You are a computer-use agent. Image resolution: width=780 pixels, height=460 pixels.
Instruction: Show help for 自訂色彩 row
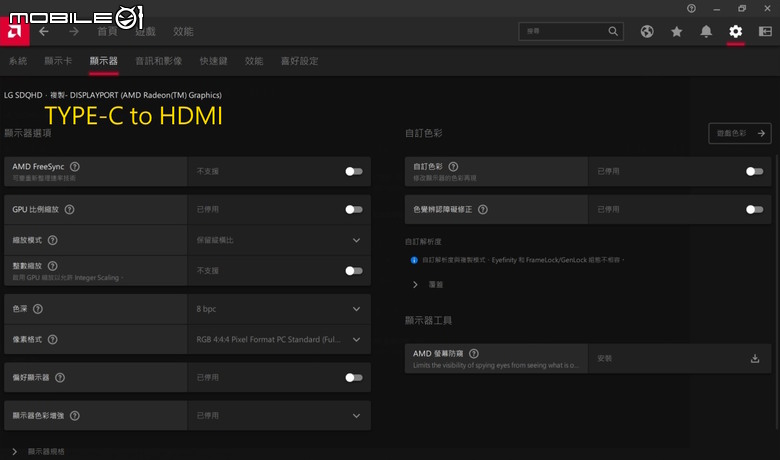point(453,167)
